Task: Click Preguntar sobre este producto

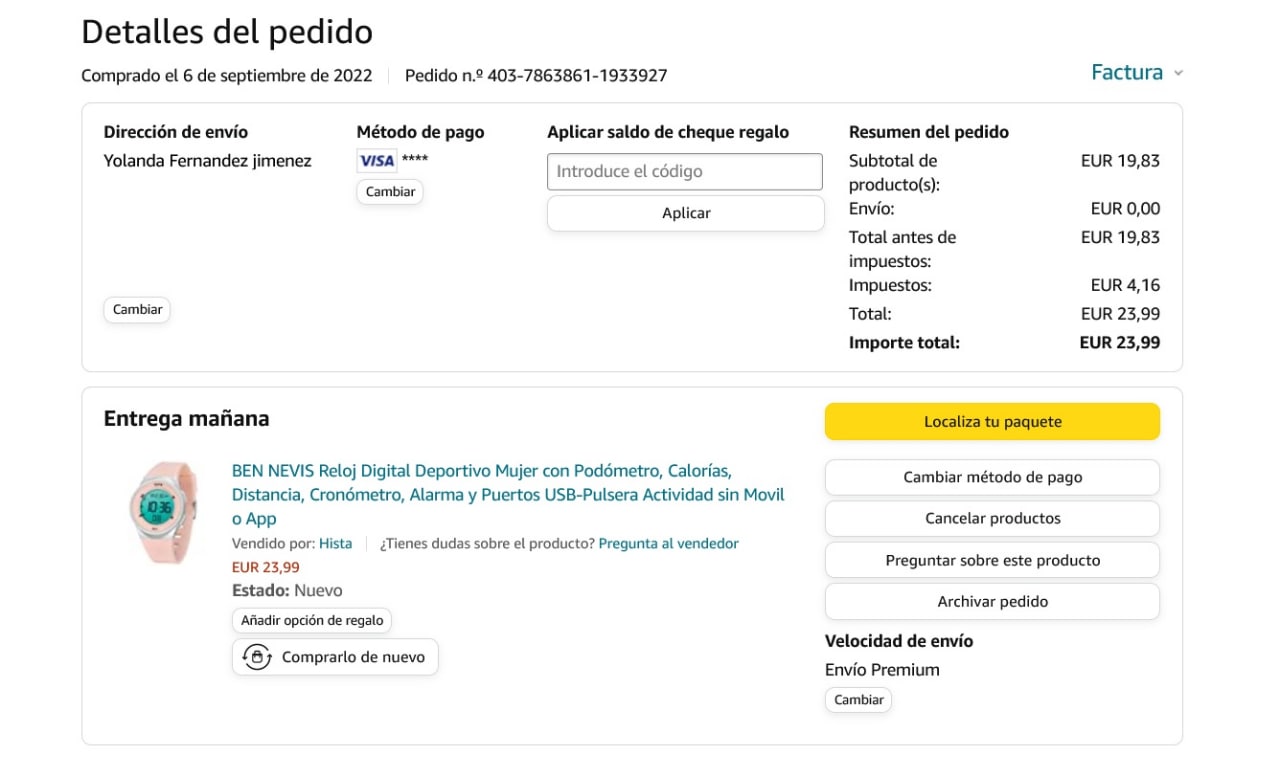Action: 992,560
